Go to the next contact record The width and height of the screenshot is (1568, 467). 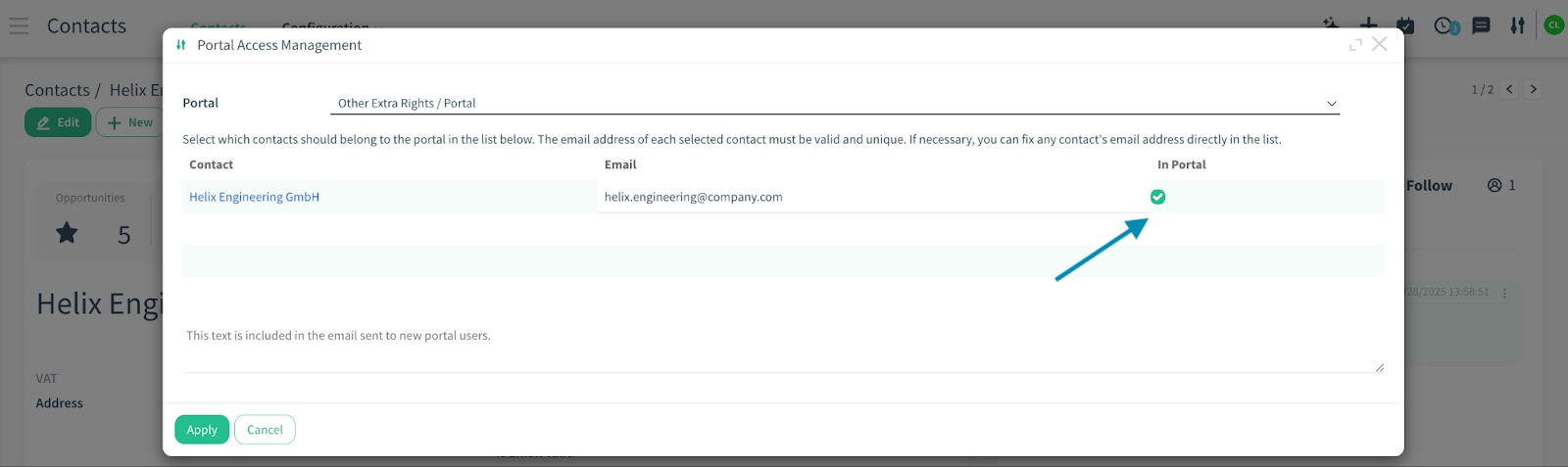tap(1534, 89)
